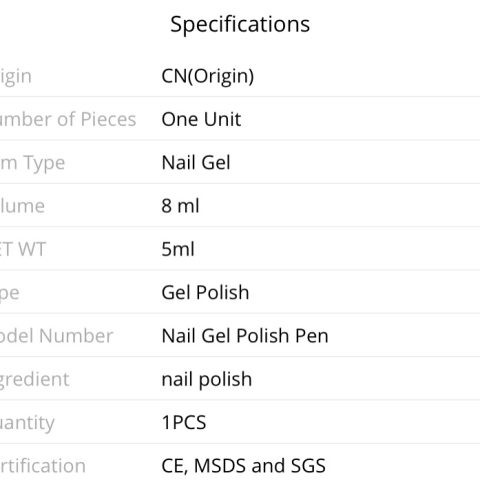Click the Volume label

point(22,206)
